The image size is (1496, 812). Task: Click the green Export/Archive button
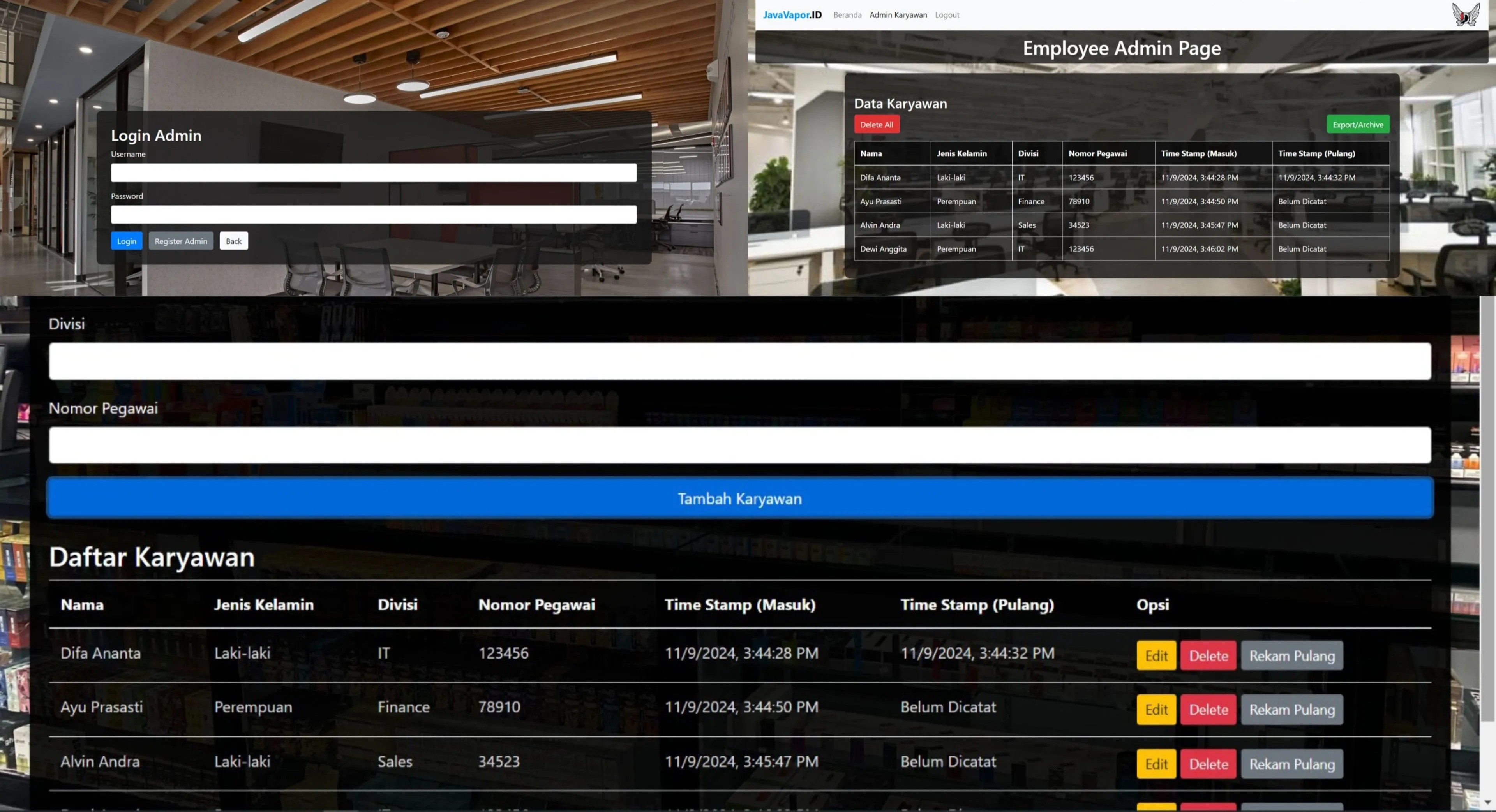tap(1357, 124)
